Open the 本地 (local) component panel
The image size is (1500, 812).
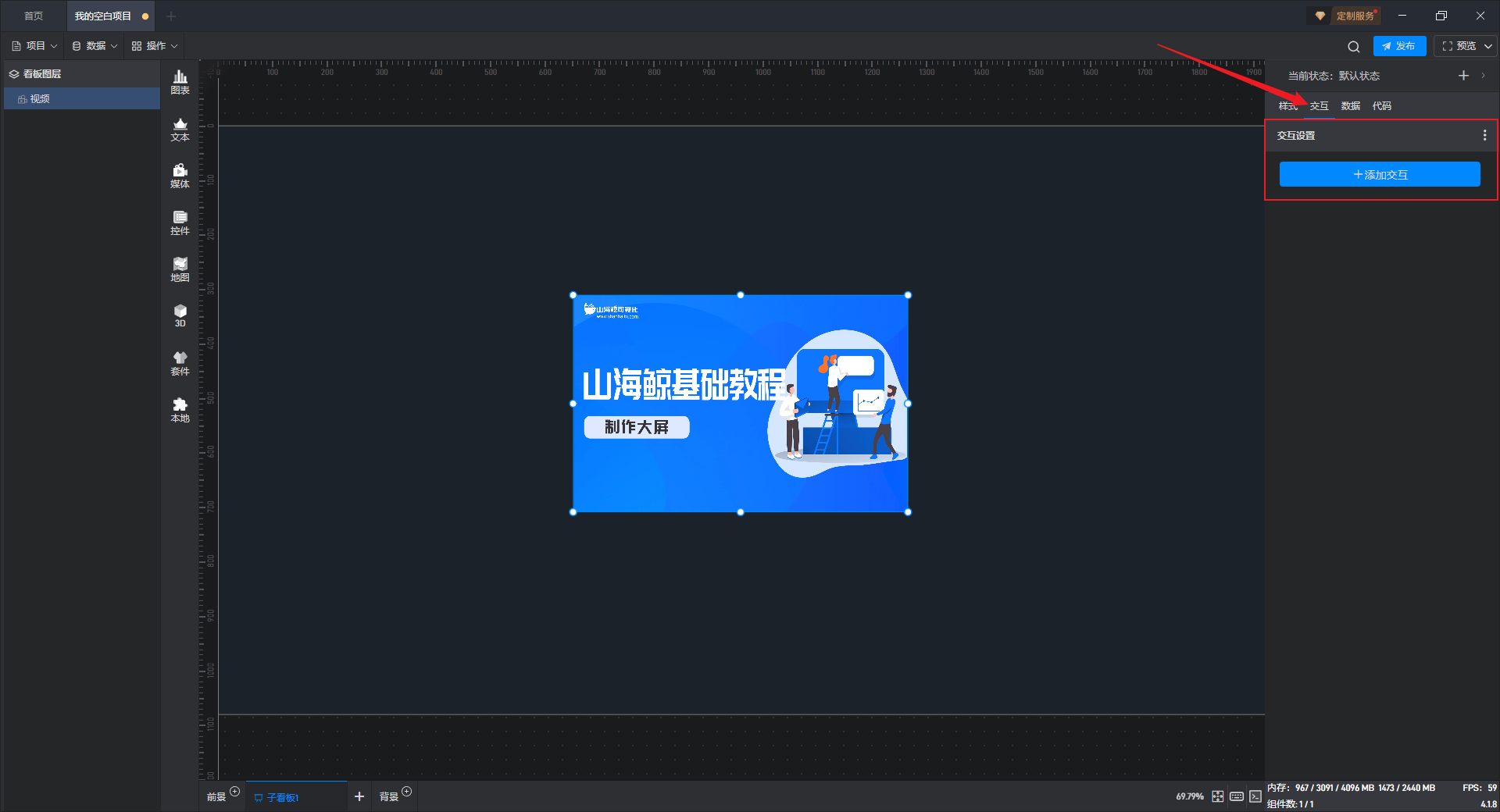pyautogui.click(x=180, y=410)
